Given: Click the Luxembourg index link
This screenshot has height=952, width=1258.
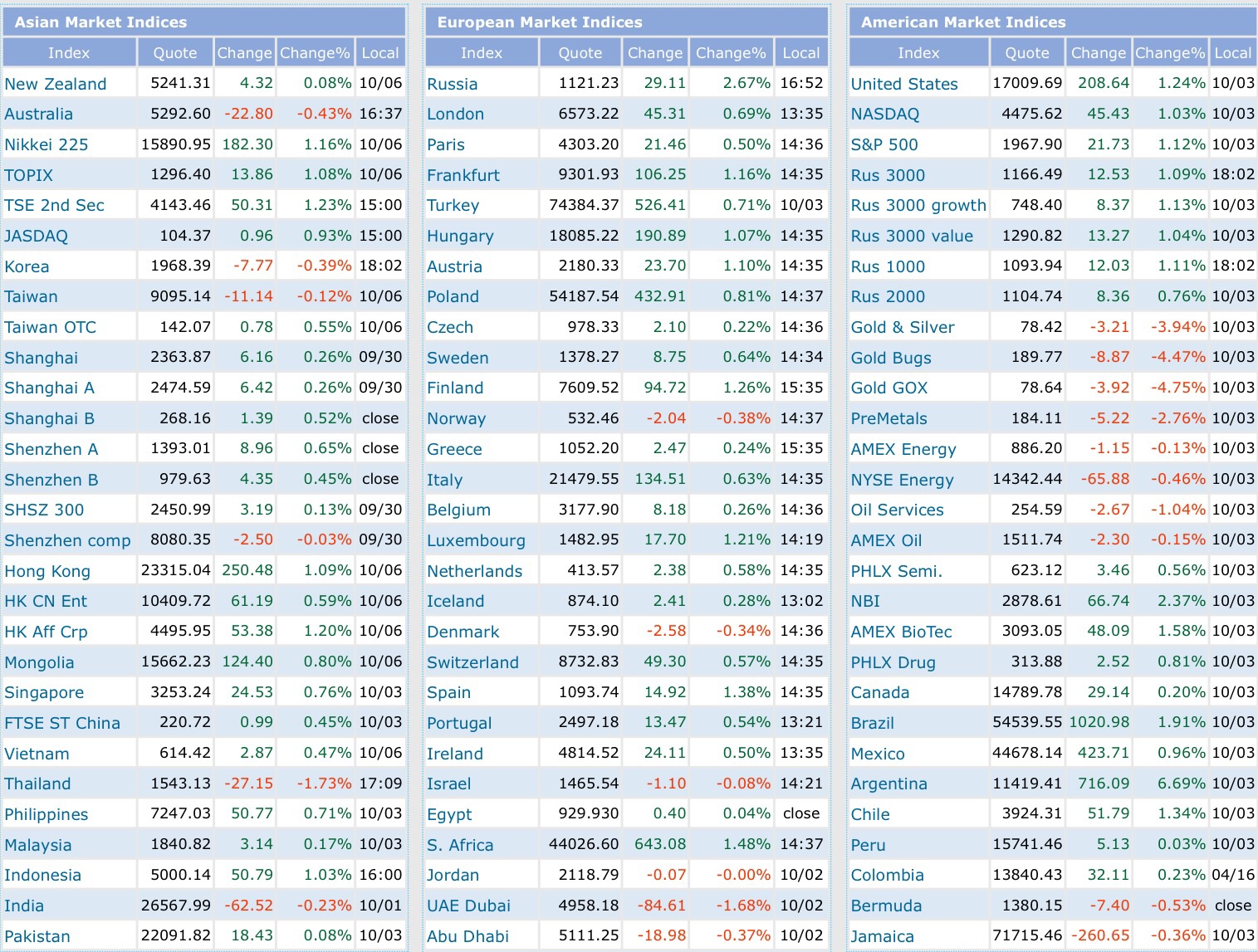Looking at the screenshot, I should point(476,540).
